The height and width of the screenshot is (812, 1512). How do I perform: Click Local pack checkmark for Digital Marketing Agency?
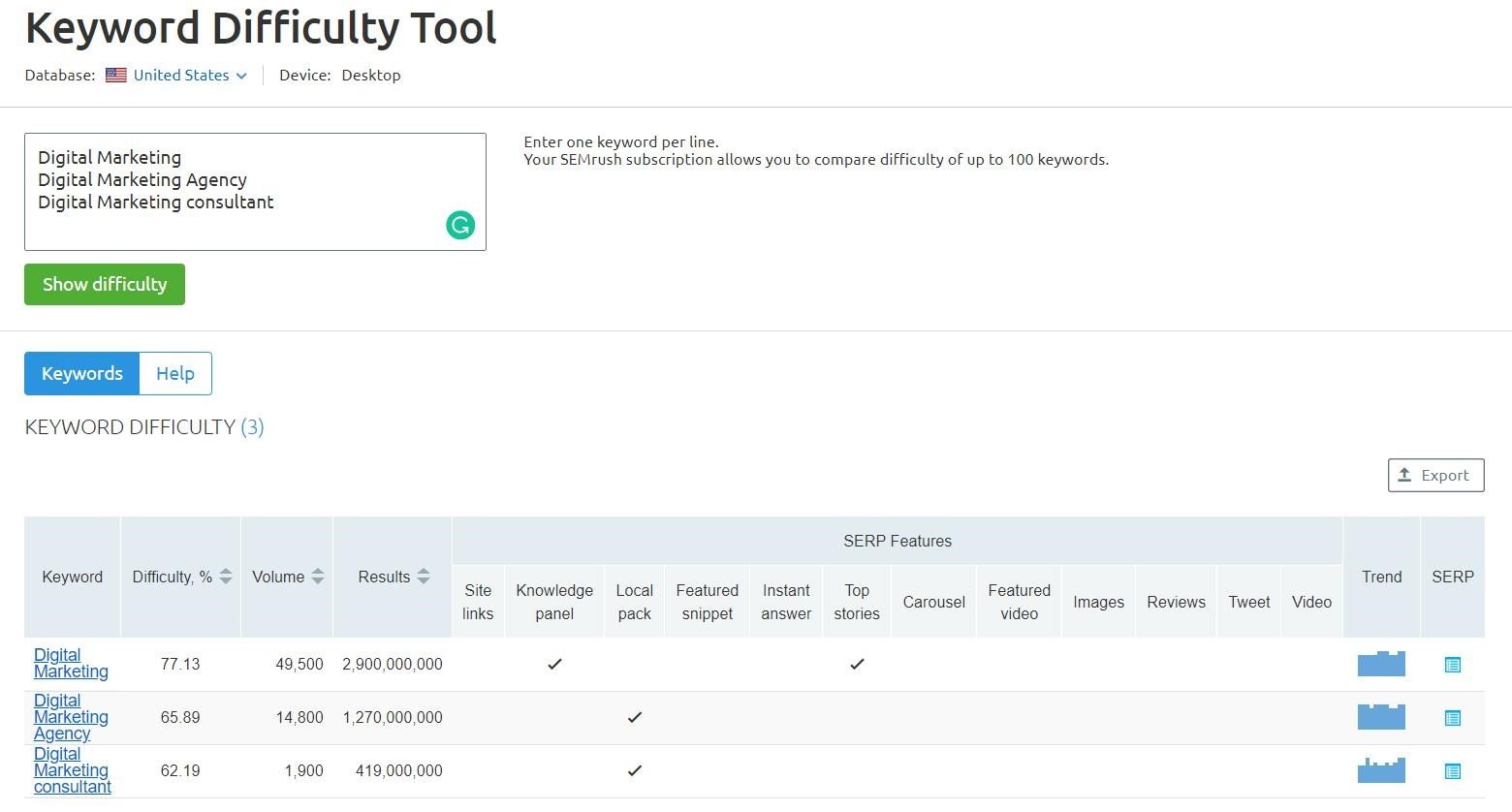(x=635, y=717)
